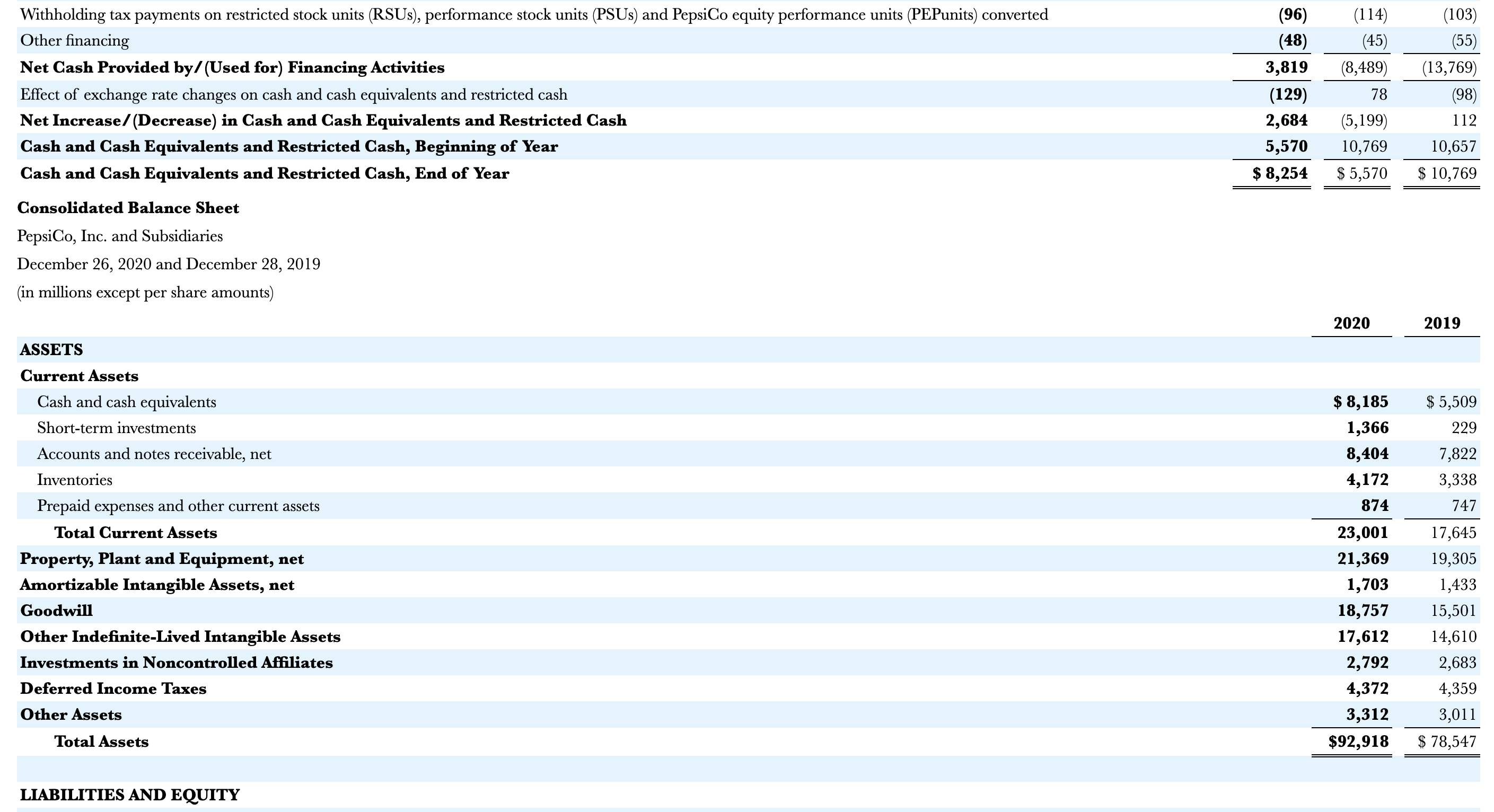
Task: Select the Investments in Noncontrolled Affiliates label
Action: 177,663
